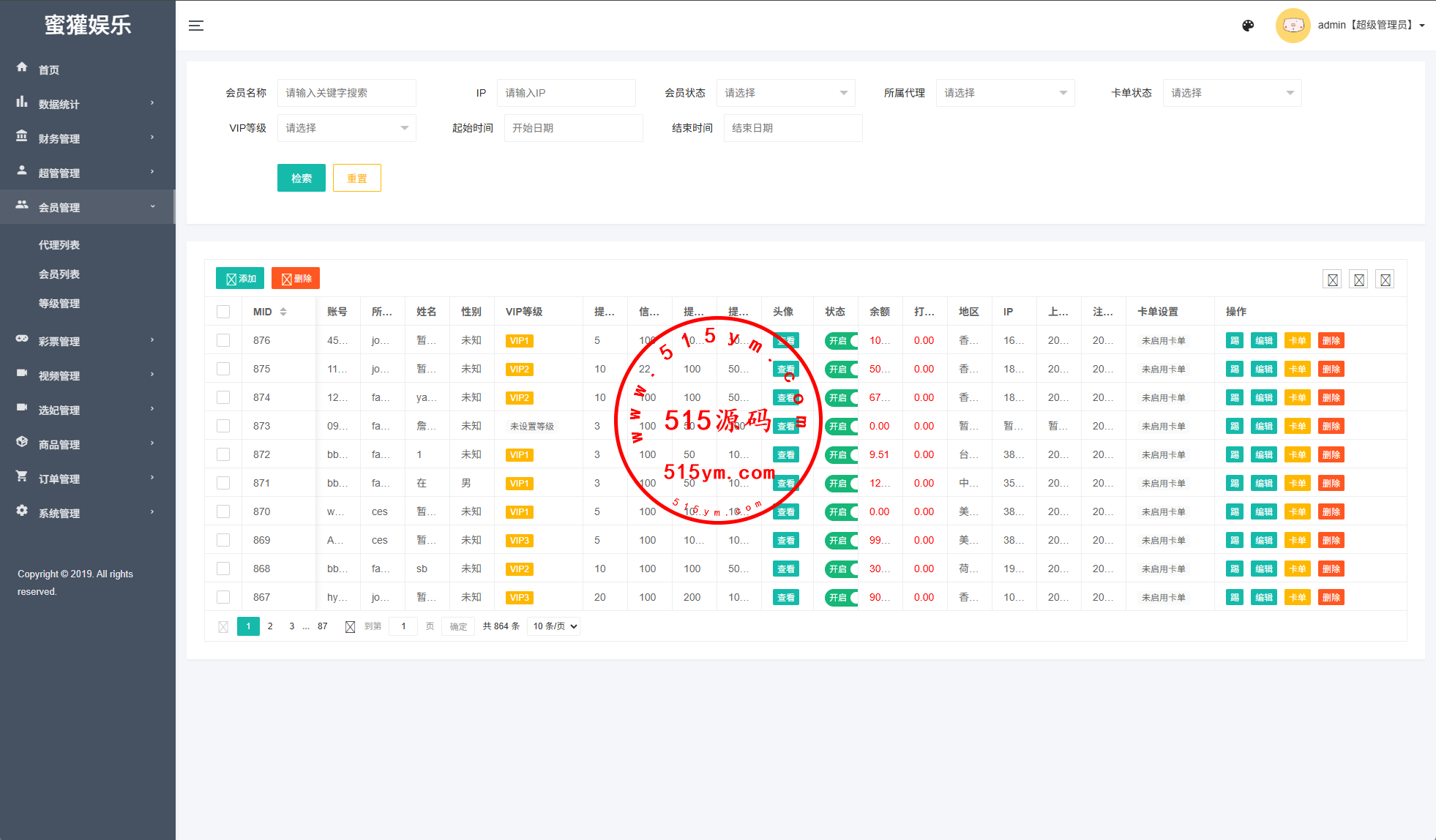Open 代理列表 submenu item
Image resolution: width=1436 pixels, height=840 pixels.
59,245
